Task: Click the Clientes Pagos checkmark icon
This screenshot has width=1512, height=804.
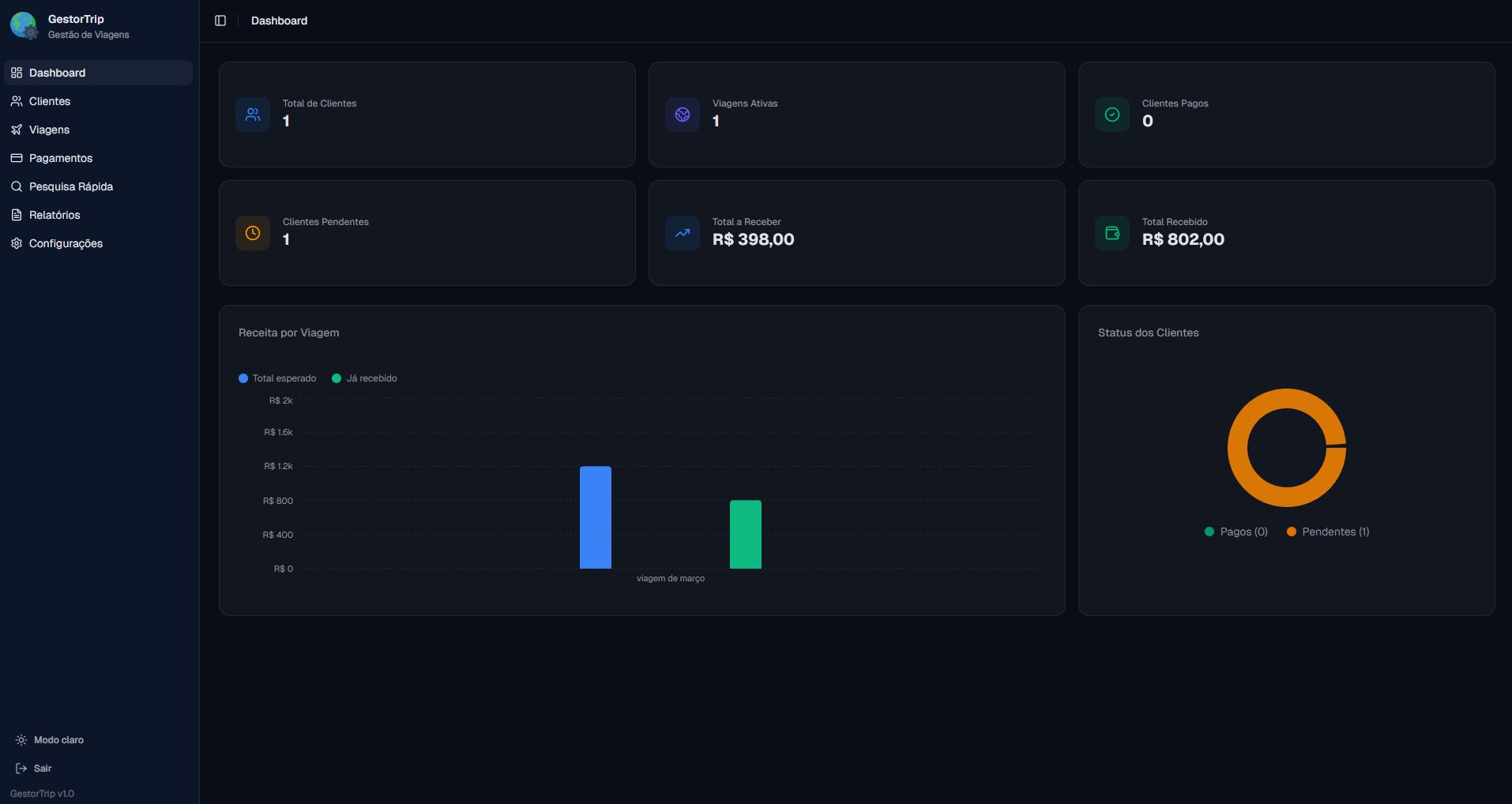Action: [1112, 115]
